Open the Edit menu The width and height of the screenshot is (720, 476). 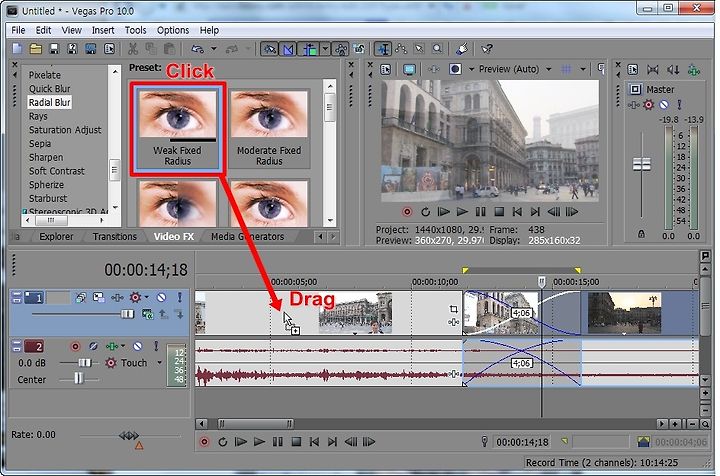click(44, 30)
